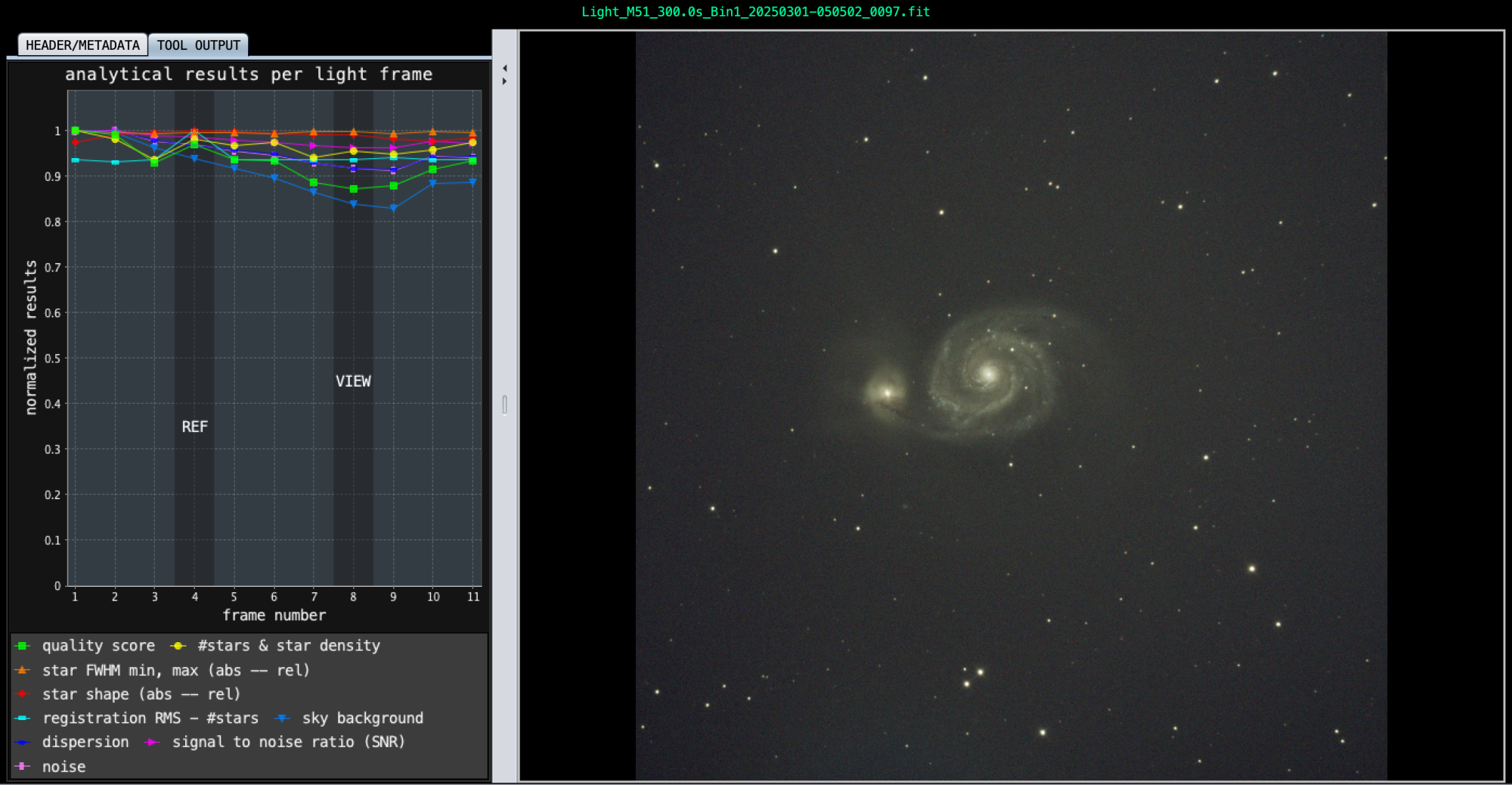Toggle noise legend marker
This screenshot has height=785, width=1512.
(x=23, y=766)
